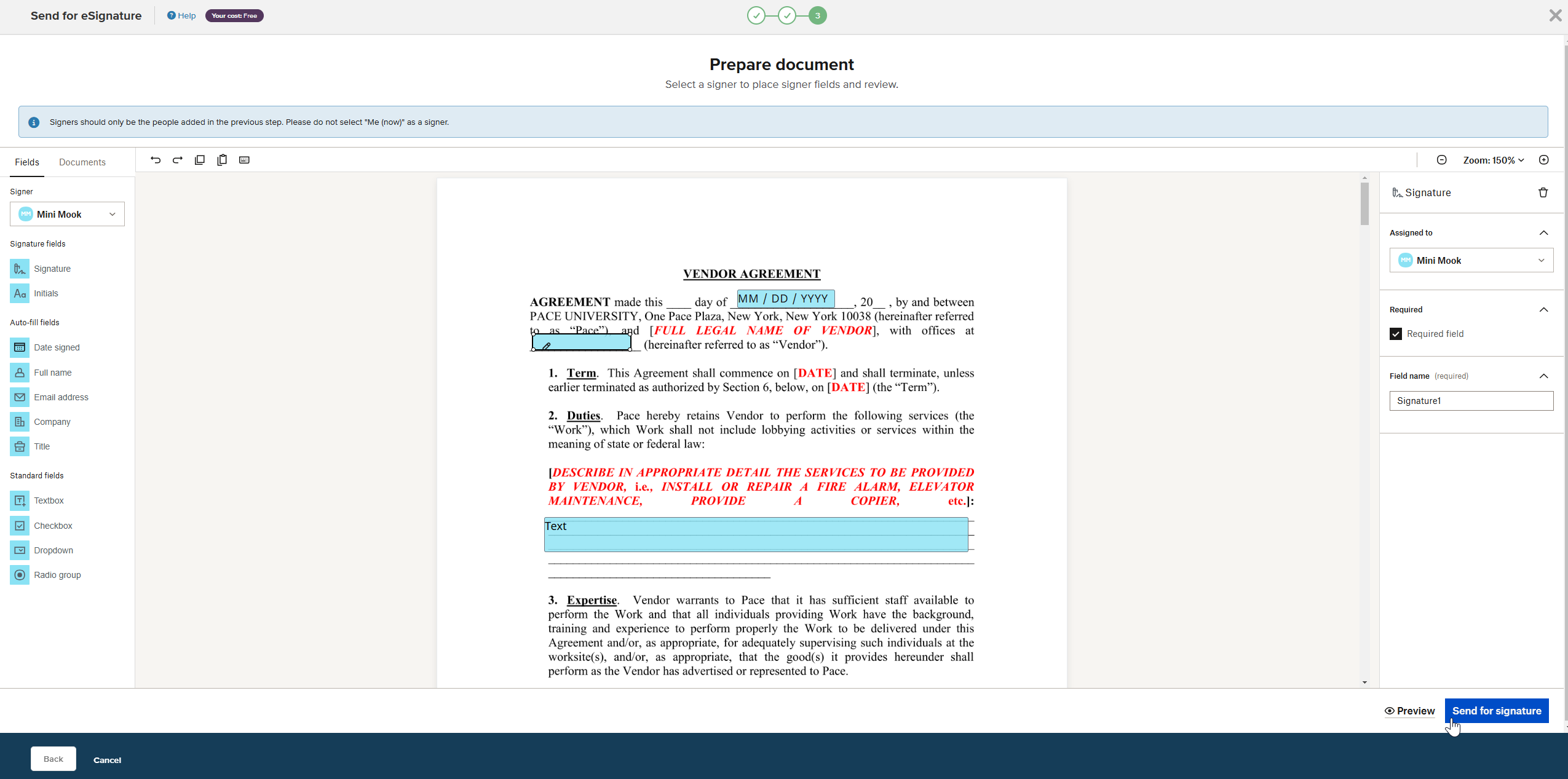The height and width of the screenshot is (779, 1568).
Task: Collapse the Assigned to section
Action: click(1543, 232)
